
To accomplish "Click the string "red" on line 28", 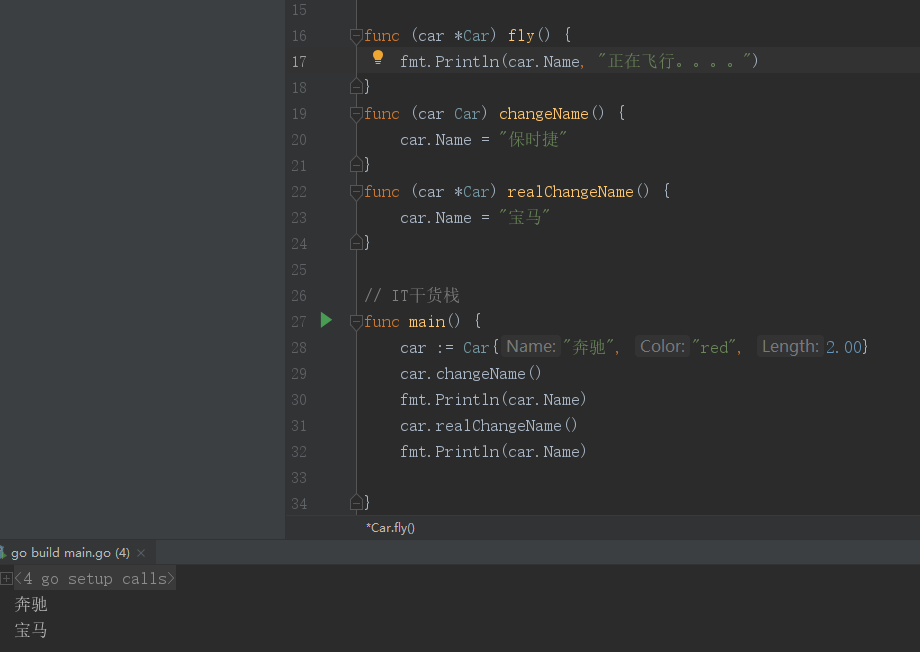I will click(713, 347).
